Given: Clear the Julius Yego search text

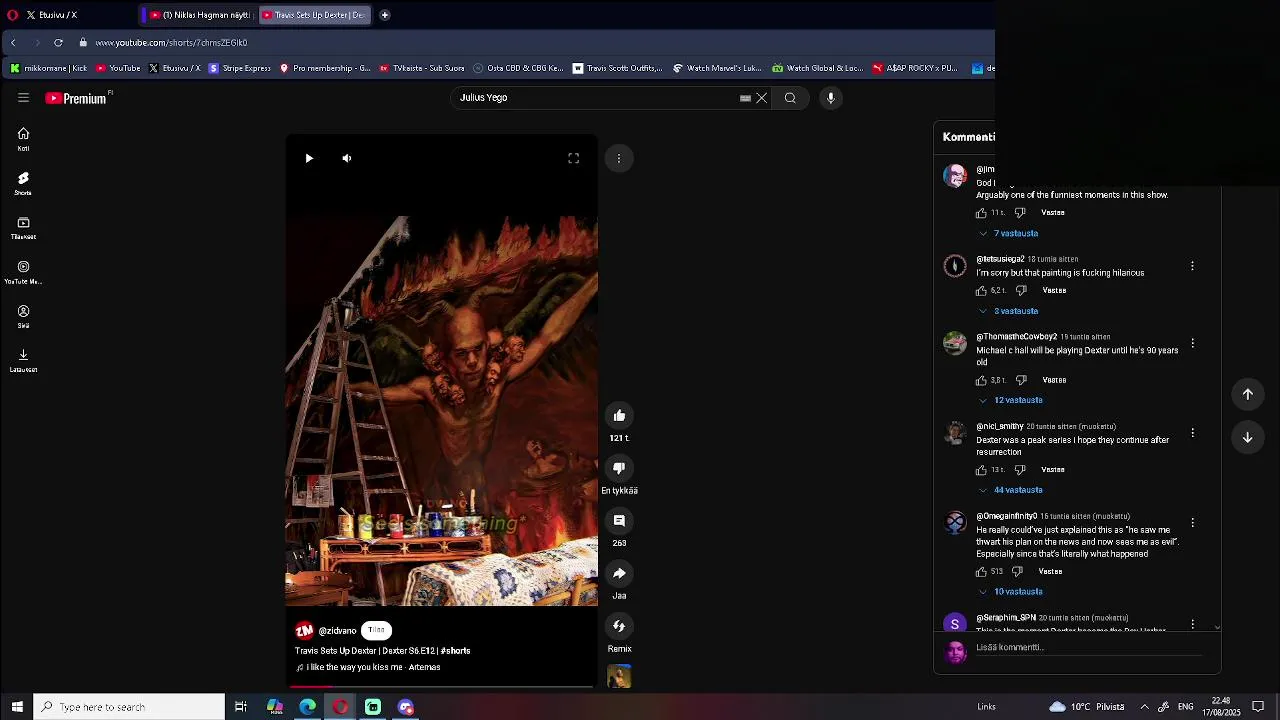Looking at the screenshot, I should click(761, 98).
